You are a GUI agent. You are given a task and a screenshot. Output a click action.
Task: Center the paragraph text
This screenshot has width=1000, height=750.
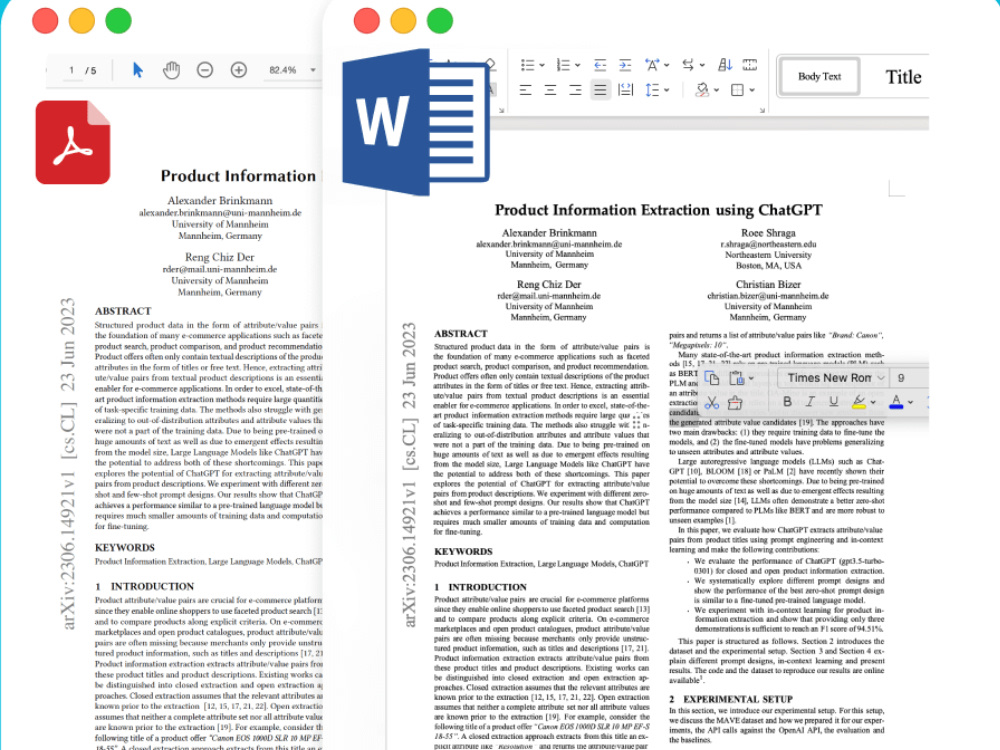pos(550,90)
